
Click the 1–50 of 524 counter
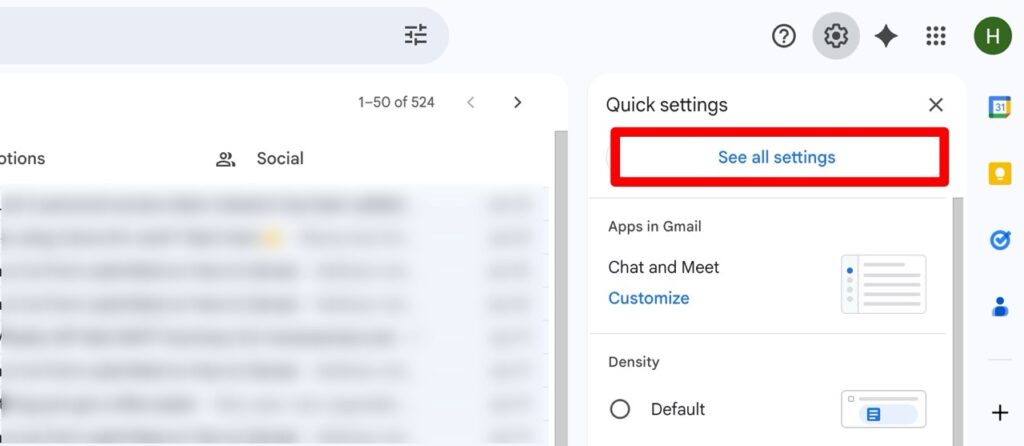pyautogui.click(x=396, y=103)
